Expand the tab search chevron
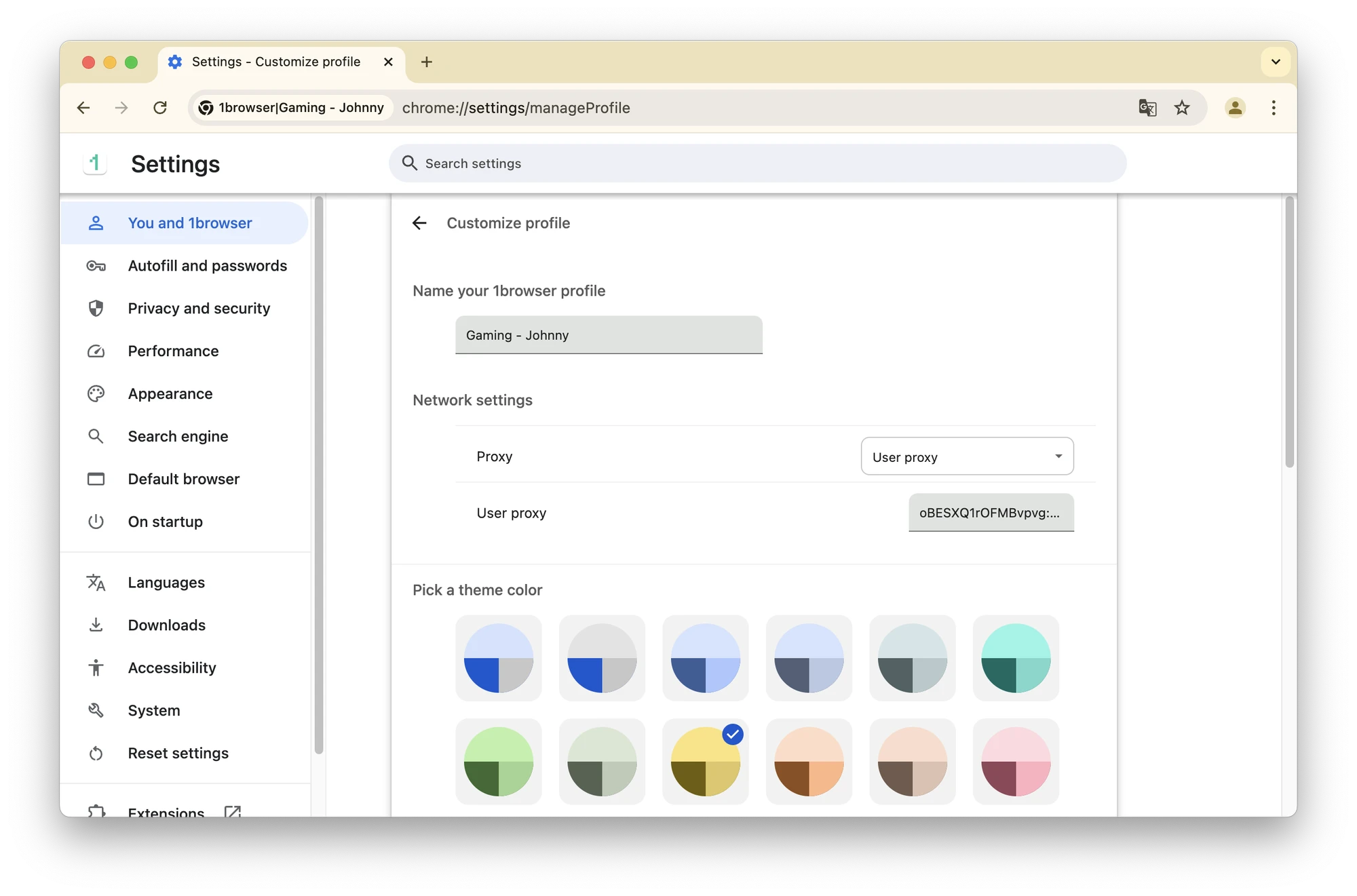 tap(1276, 62)
